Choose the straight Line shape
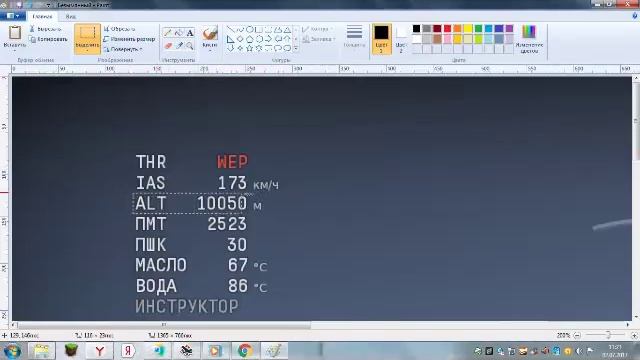This screenshot has height=360, width=640. [x=231, y=29]
